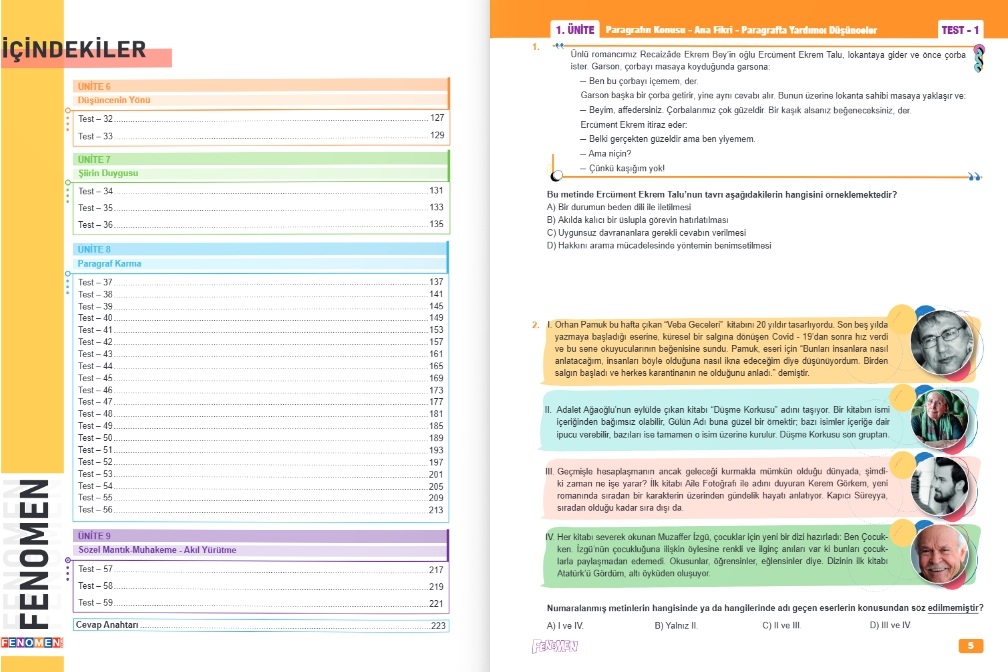Screen dimensions: 1008x672
Task: Click the question 1 prompt 'Bu metinde Ercüment Ekrem Talu'nun tavrı…'
Action: pyautogui.click(x=721, y=194)
